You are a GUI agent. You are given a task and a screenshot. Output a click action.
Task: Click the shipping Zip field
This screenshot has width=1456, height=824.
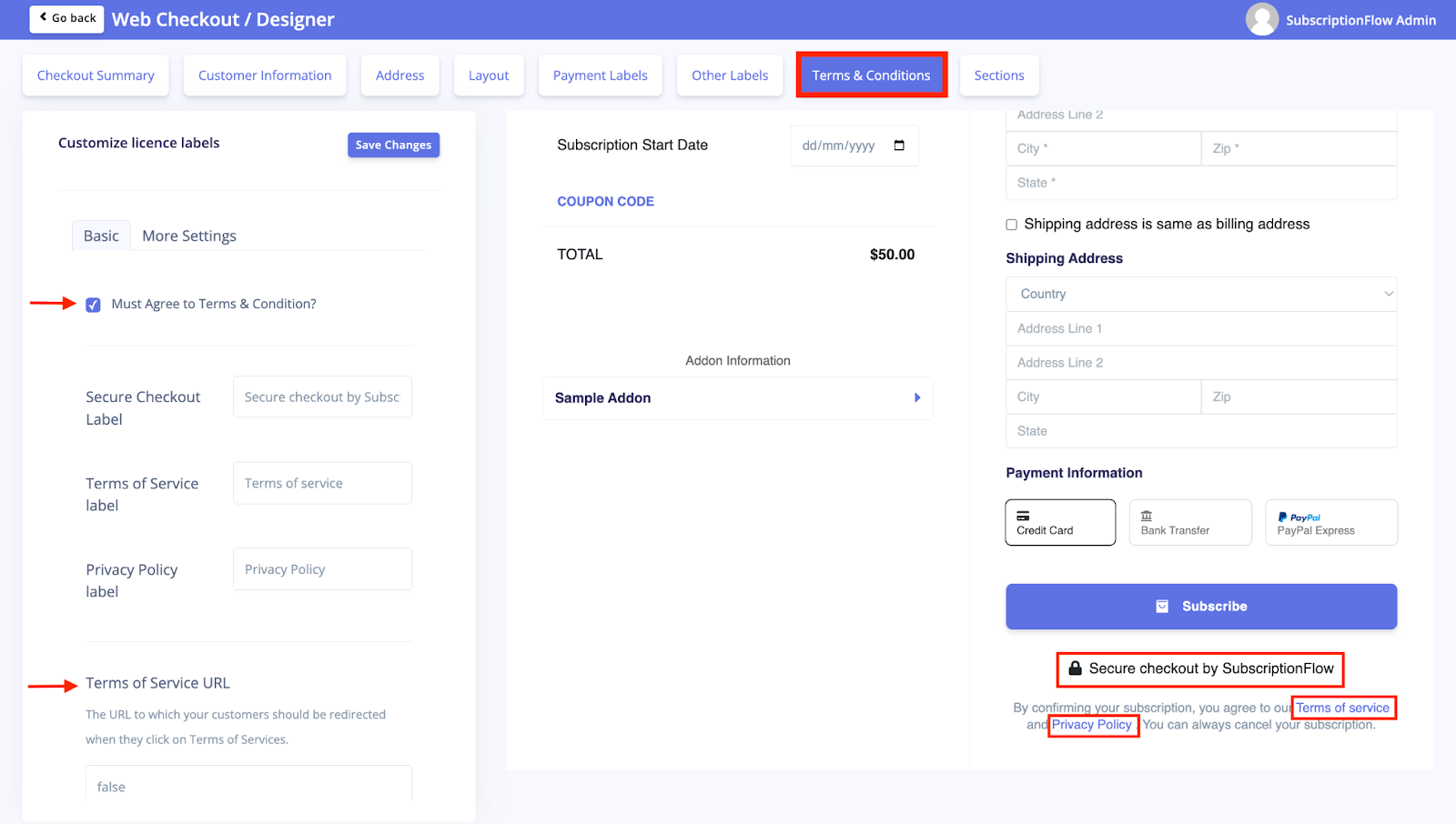pyautogui.click(x=1299, y=397)
